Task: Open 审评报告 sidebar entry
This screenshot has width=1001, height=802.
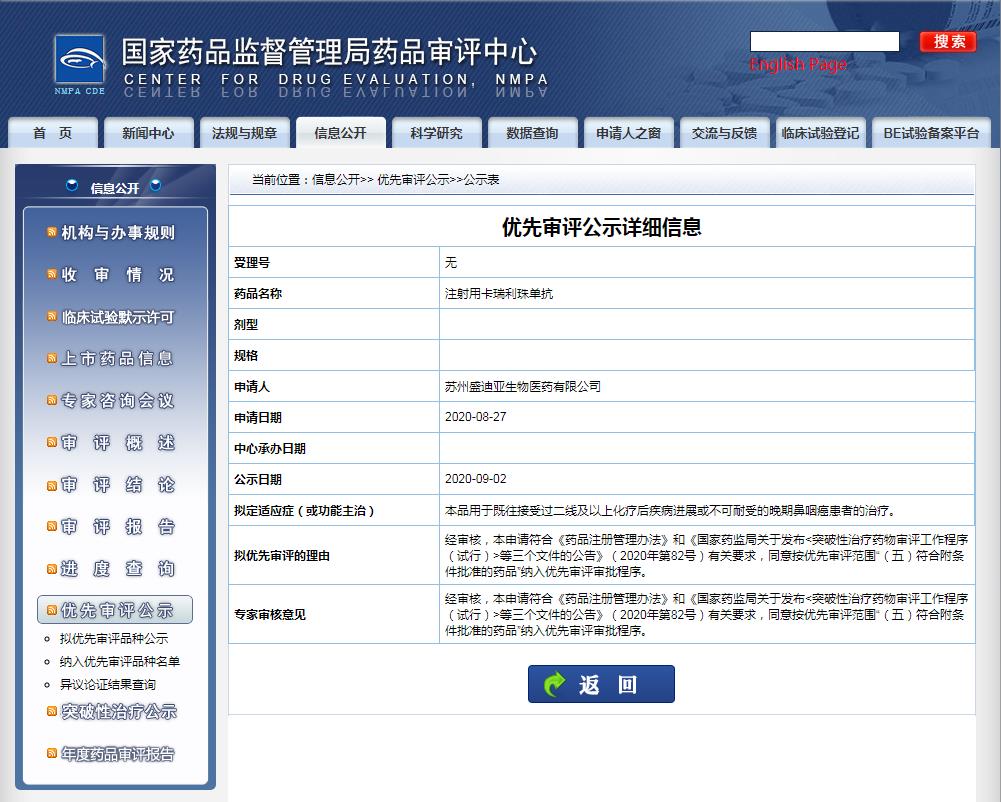Action: pos(118,527)
